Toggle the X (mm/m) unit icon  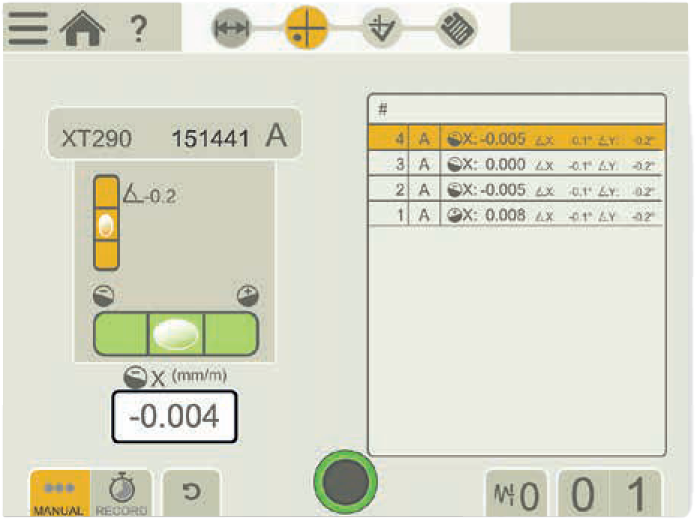click(136, 376)
